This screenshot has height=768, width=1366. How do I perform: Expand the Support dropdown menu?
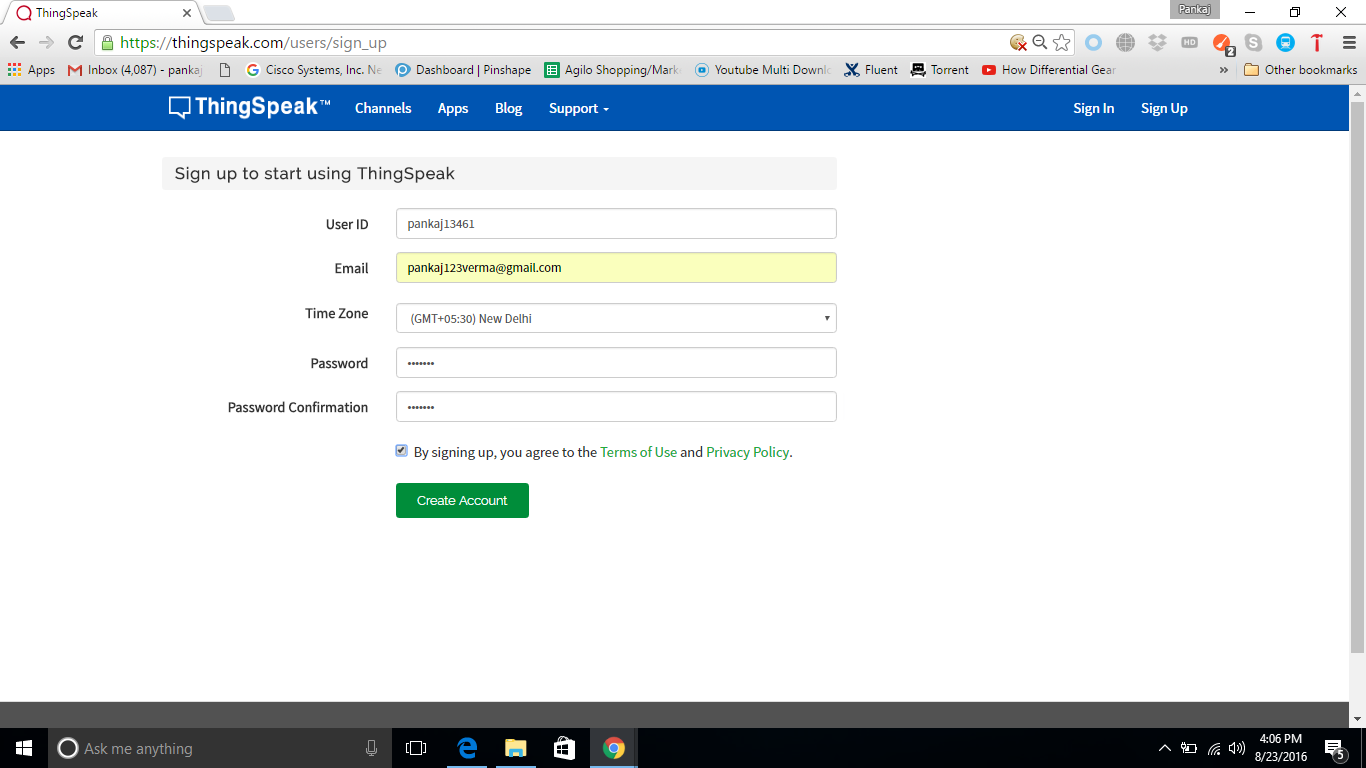coord(578,108)
